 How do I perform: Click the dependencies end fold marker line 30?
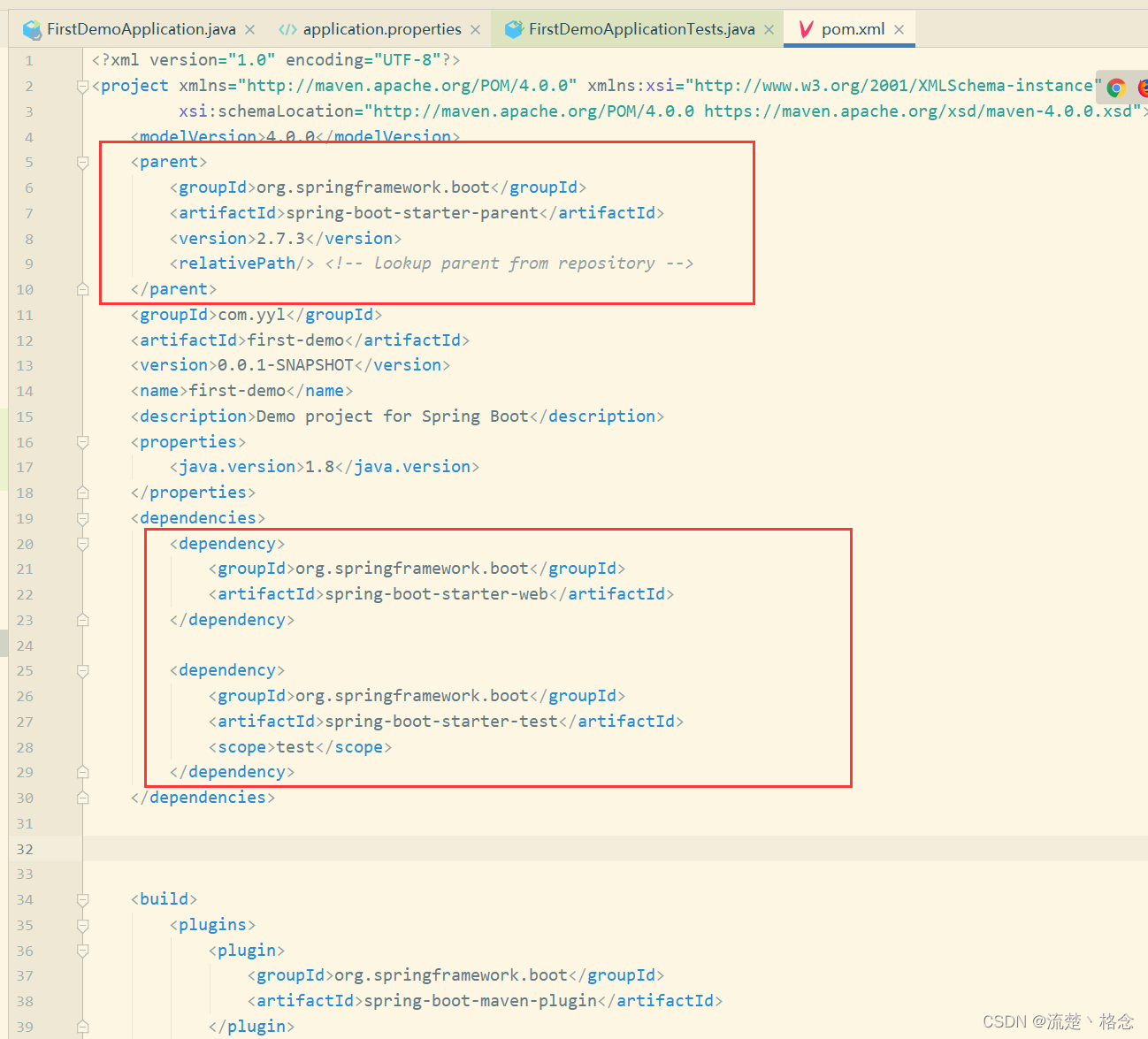pos(82,798)
